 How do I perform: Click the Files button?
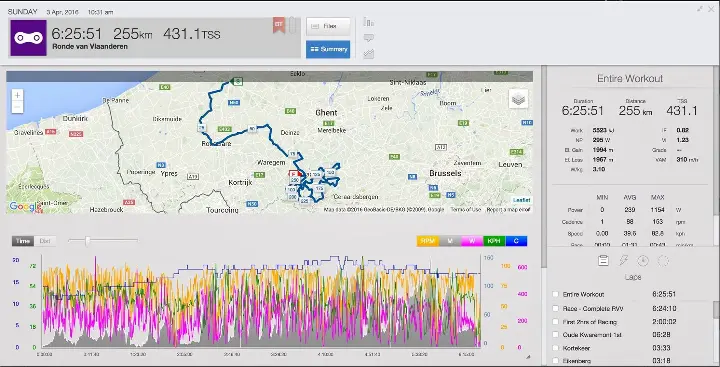tap(328, 26)
